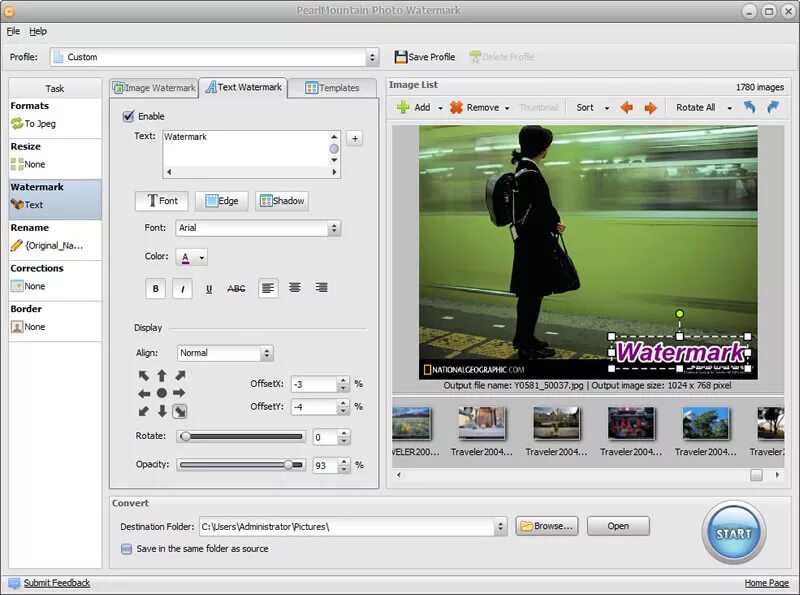Toggle underline text formatting
Viewport: 800px width, 595px height.
click(209, 289)
